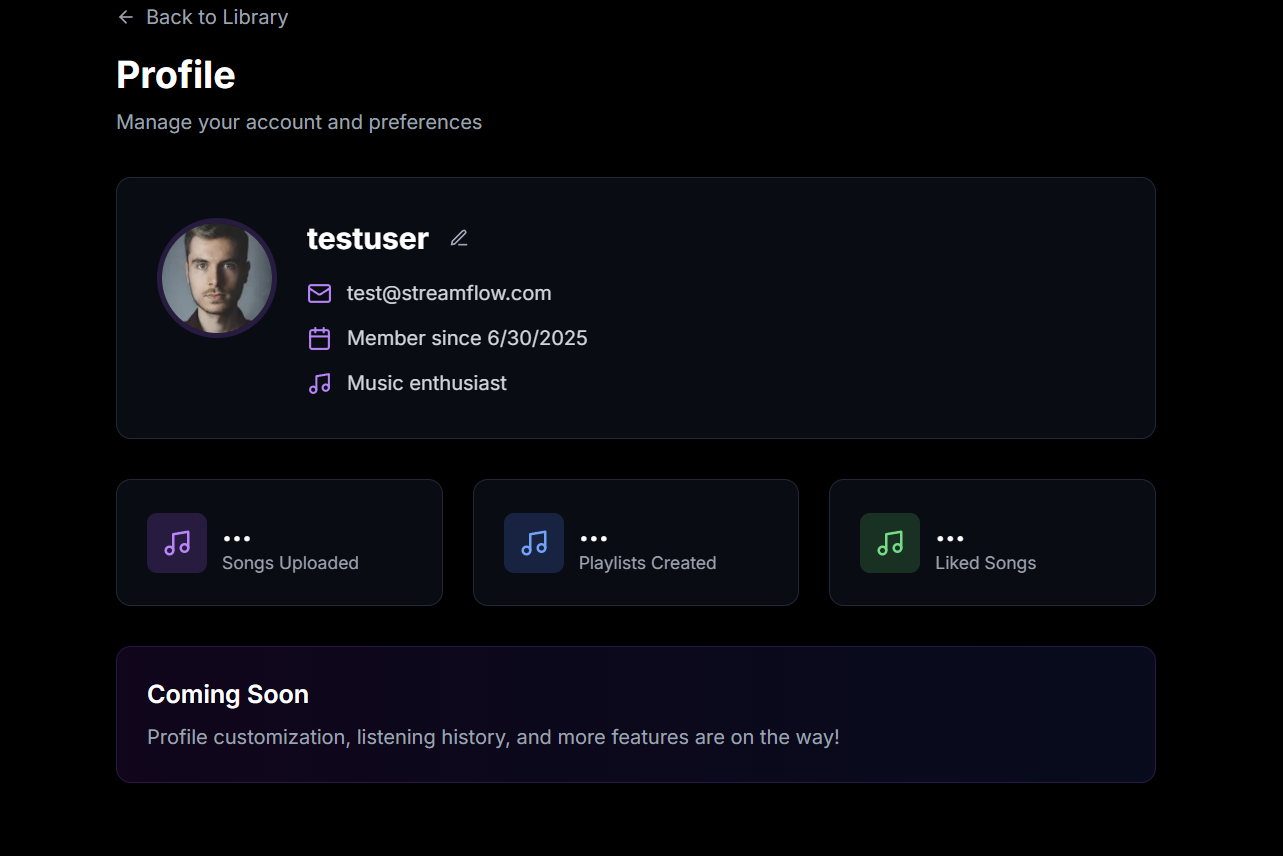Click the loading dots above Playlists Created
The width and height of the screenshot is (1283, 856).
[x=593, y=539]
